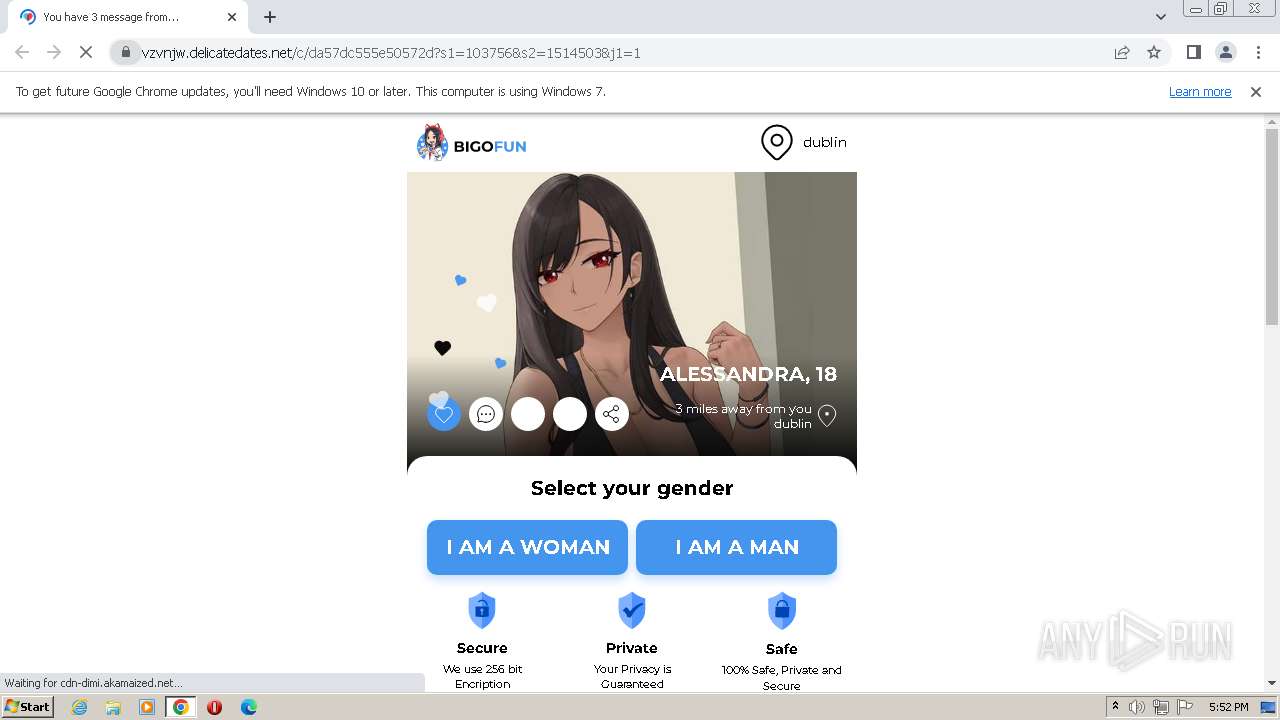View site security lock information
Viewport: 1280px width, 720px height.
125,52
